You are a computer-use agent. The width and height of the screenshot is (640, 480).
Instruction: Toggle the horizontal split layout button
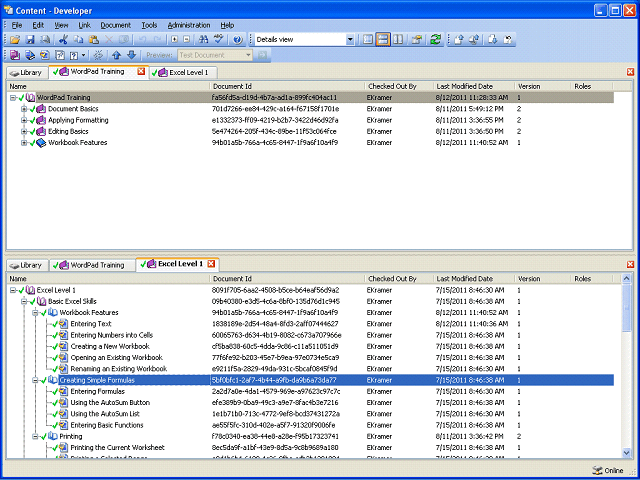click(x=383, y=40)
